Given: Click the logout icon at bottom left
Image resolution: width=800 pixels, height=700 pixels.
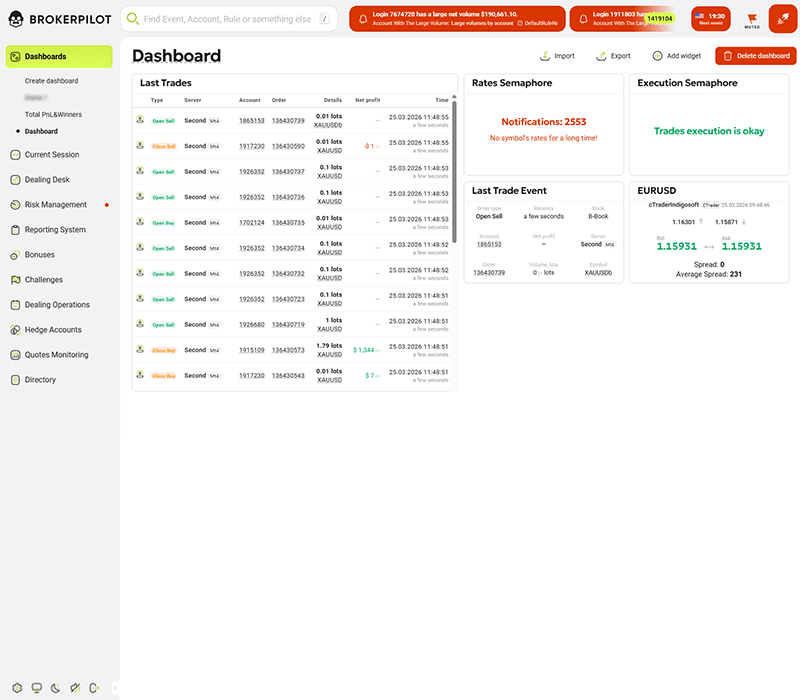Looking at the screenshot, I should 93,688.
